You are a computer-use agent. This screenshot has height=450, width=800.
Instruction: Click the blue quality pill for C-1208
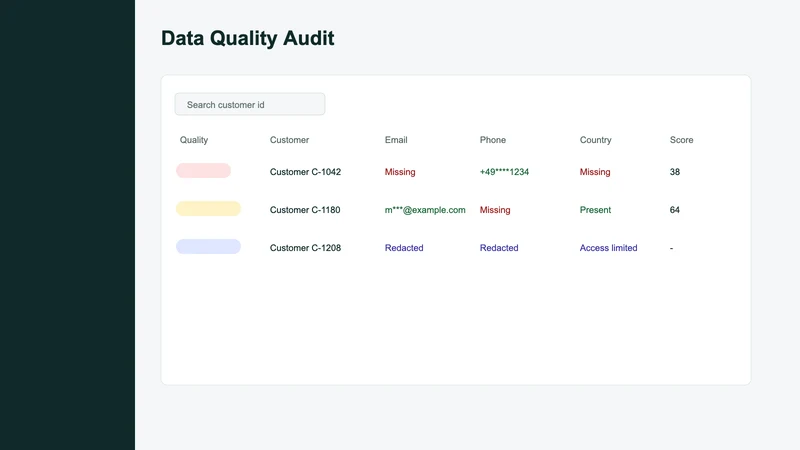(x=208, y=246)
